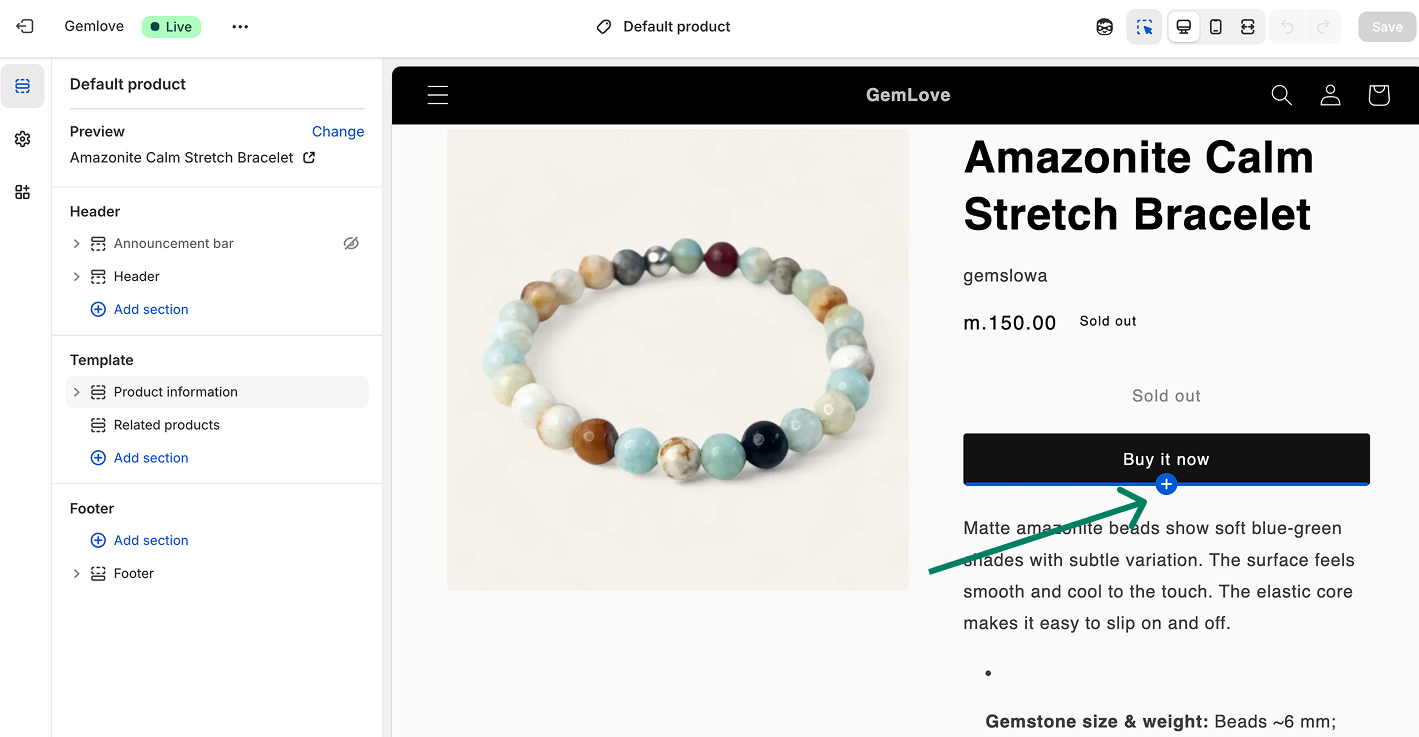Expand the Footer section tree
The width and height of the screenshot is (1419, 737).
pos(77,574)
